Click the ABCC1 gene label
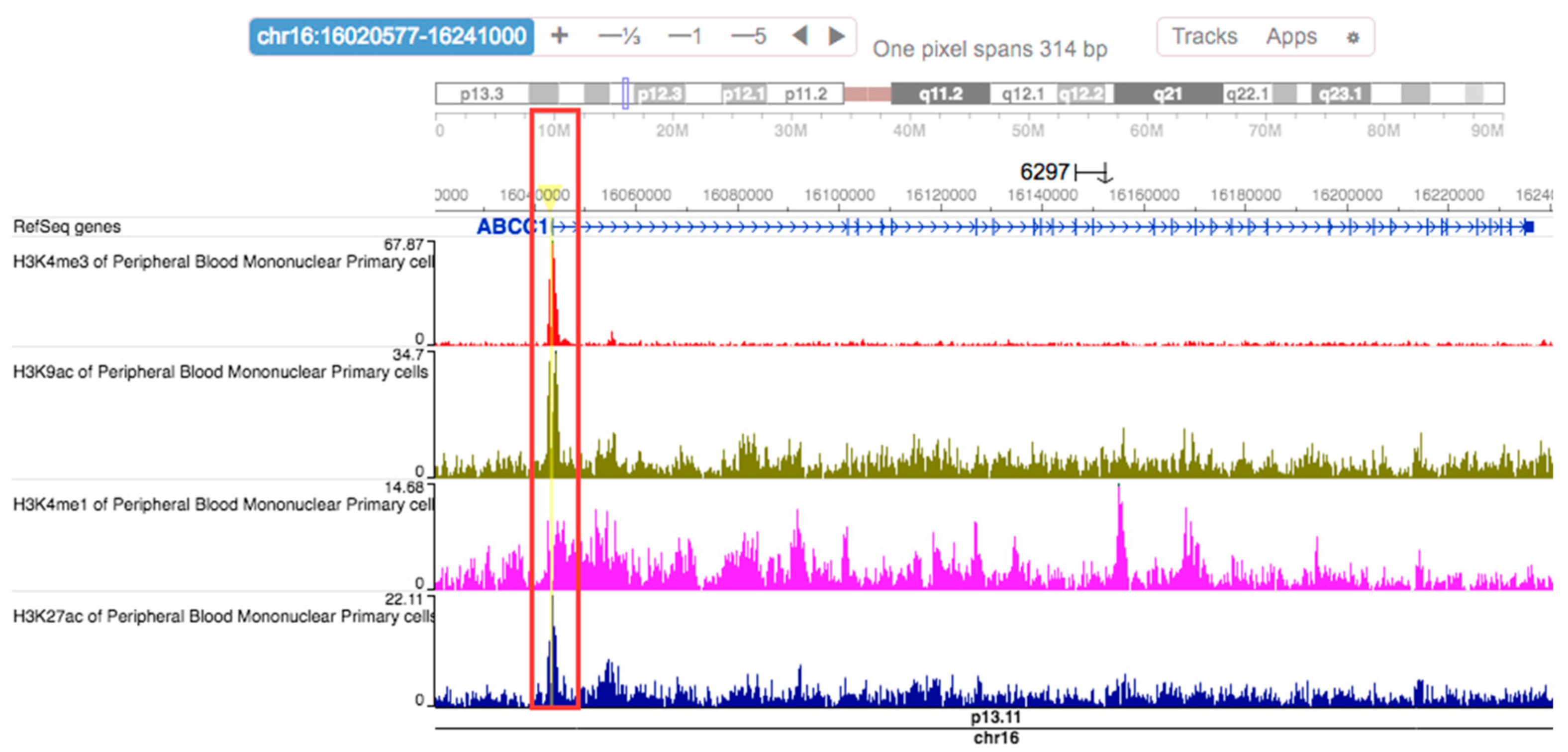Viewport: 1568px width, 752px height. (511, 227)
